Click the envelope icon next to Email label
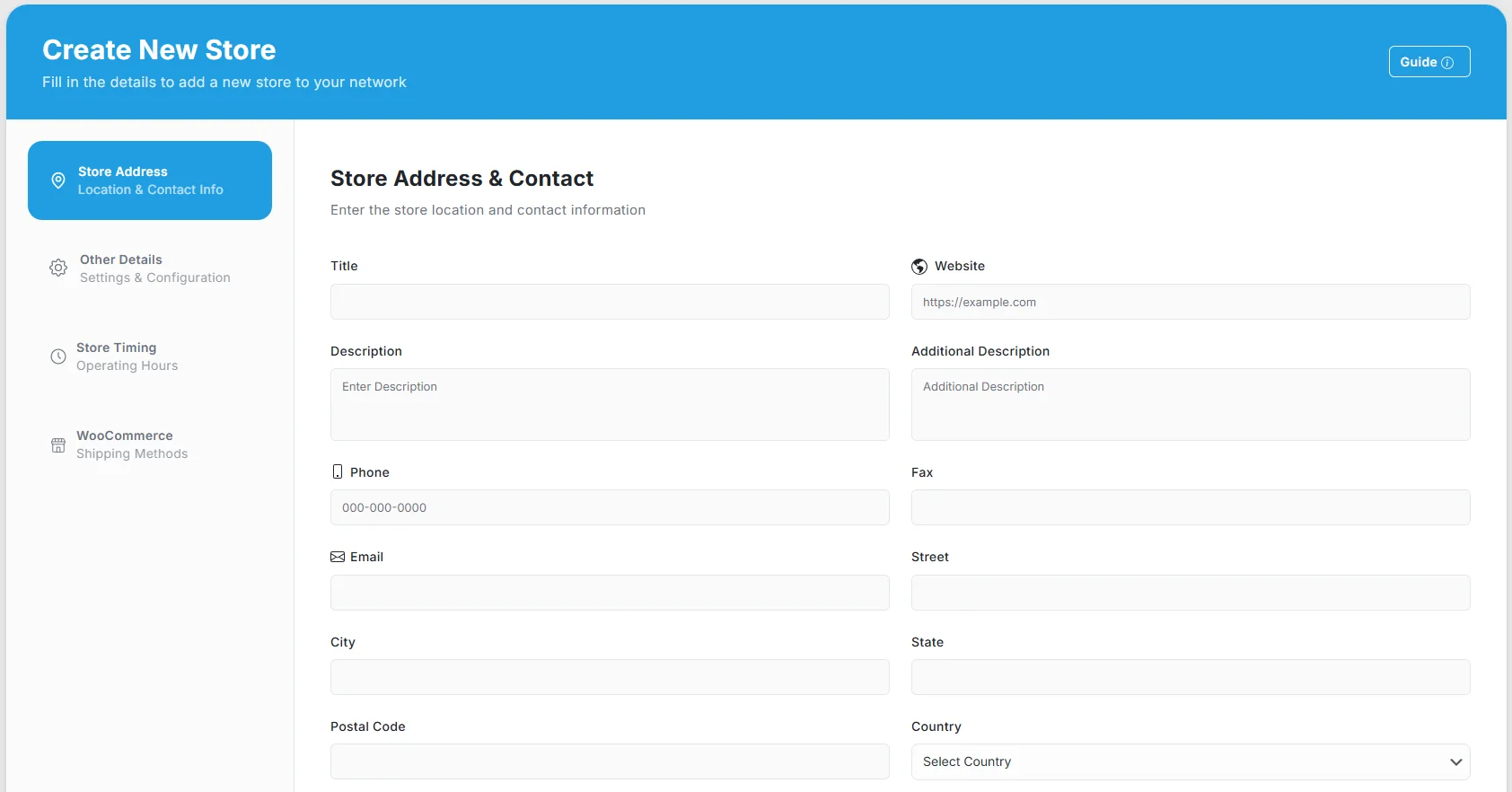The image size is (1512, 792). click(x=338, y=557)
